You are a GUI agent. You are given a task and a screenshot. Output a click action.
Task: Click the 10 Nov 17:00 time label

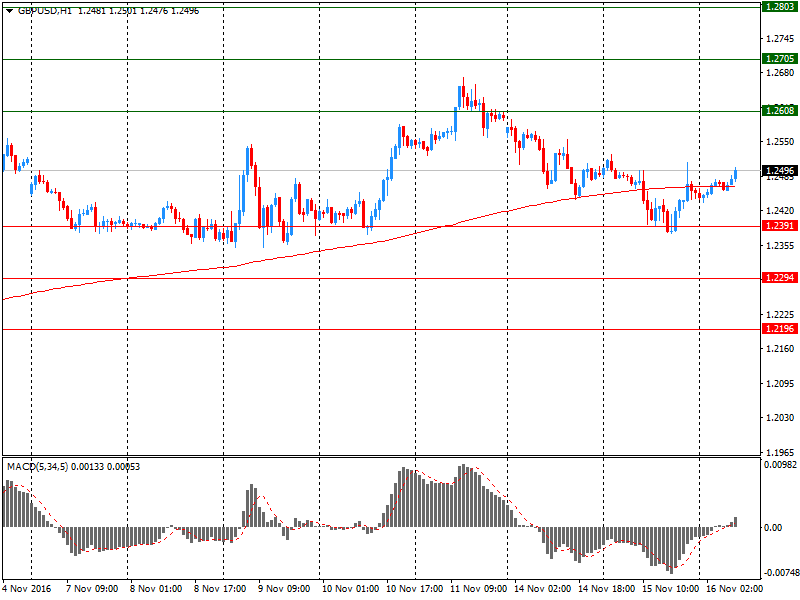pyautogui.click(x=414, y=589)
